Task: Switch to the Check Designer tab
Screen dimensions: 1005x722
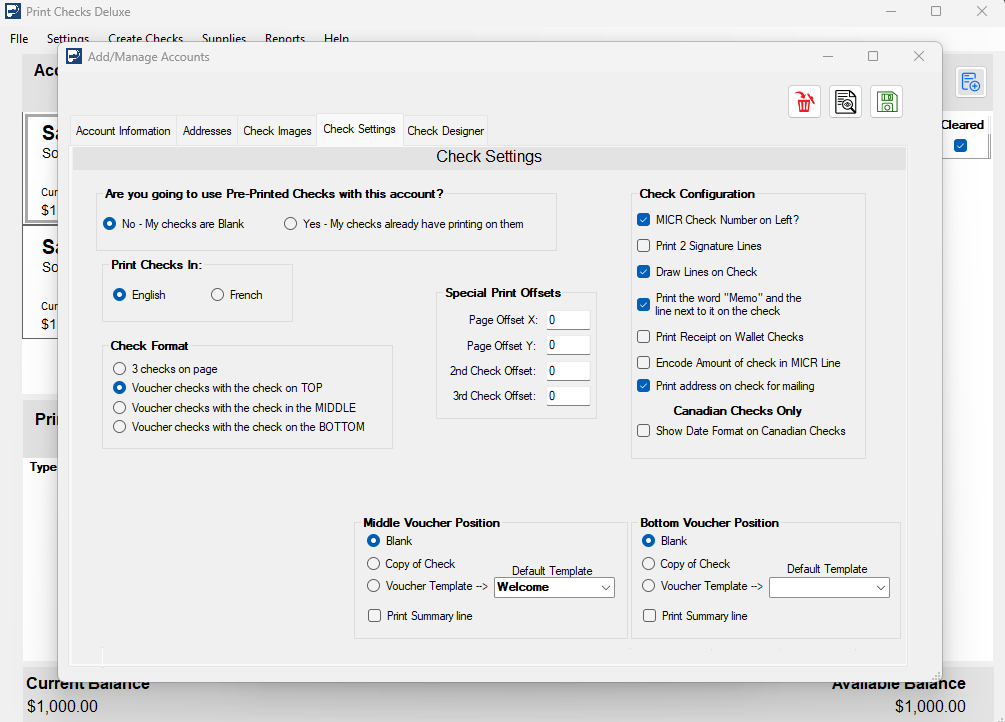Action: pos(445,130)
